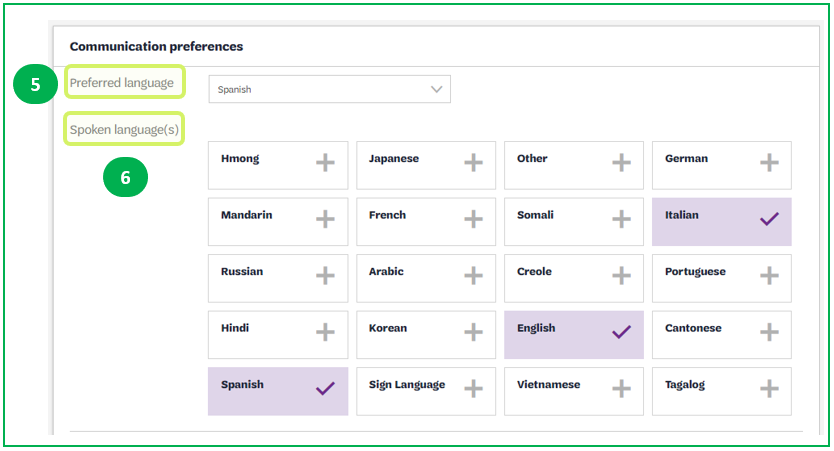Screen dimensions: 834x451
Task: Deselect the Italian language tile
Action: click(x=722, y=222)
